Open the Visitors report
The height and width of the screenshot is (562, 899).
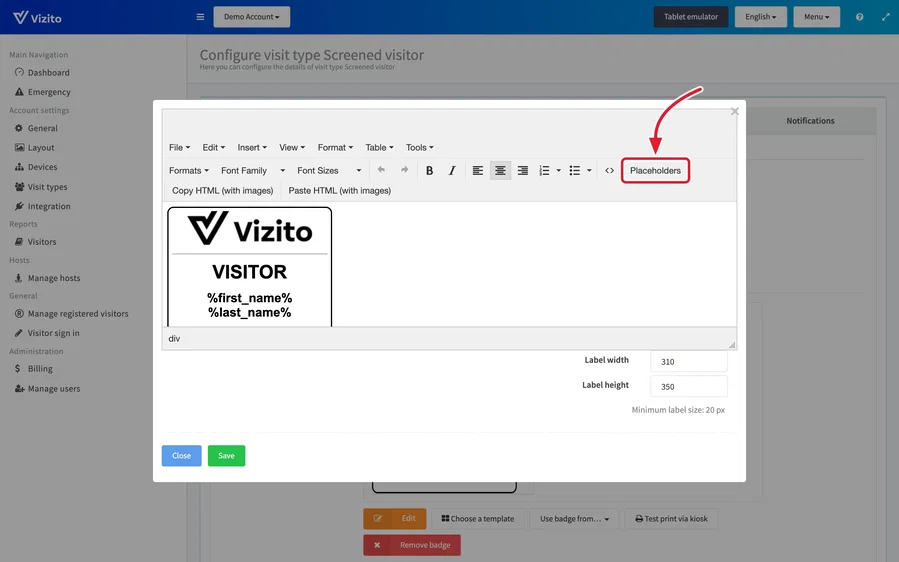42,242
